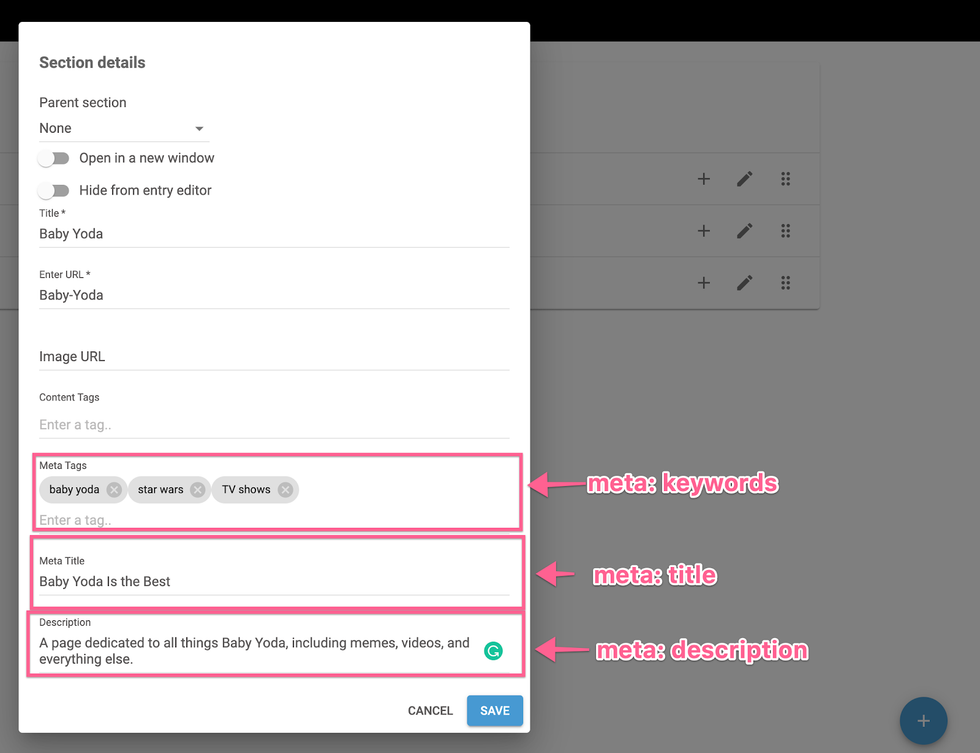Open the Parent section dropdown

[122, 128]
